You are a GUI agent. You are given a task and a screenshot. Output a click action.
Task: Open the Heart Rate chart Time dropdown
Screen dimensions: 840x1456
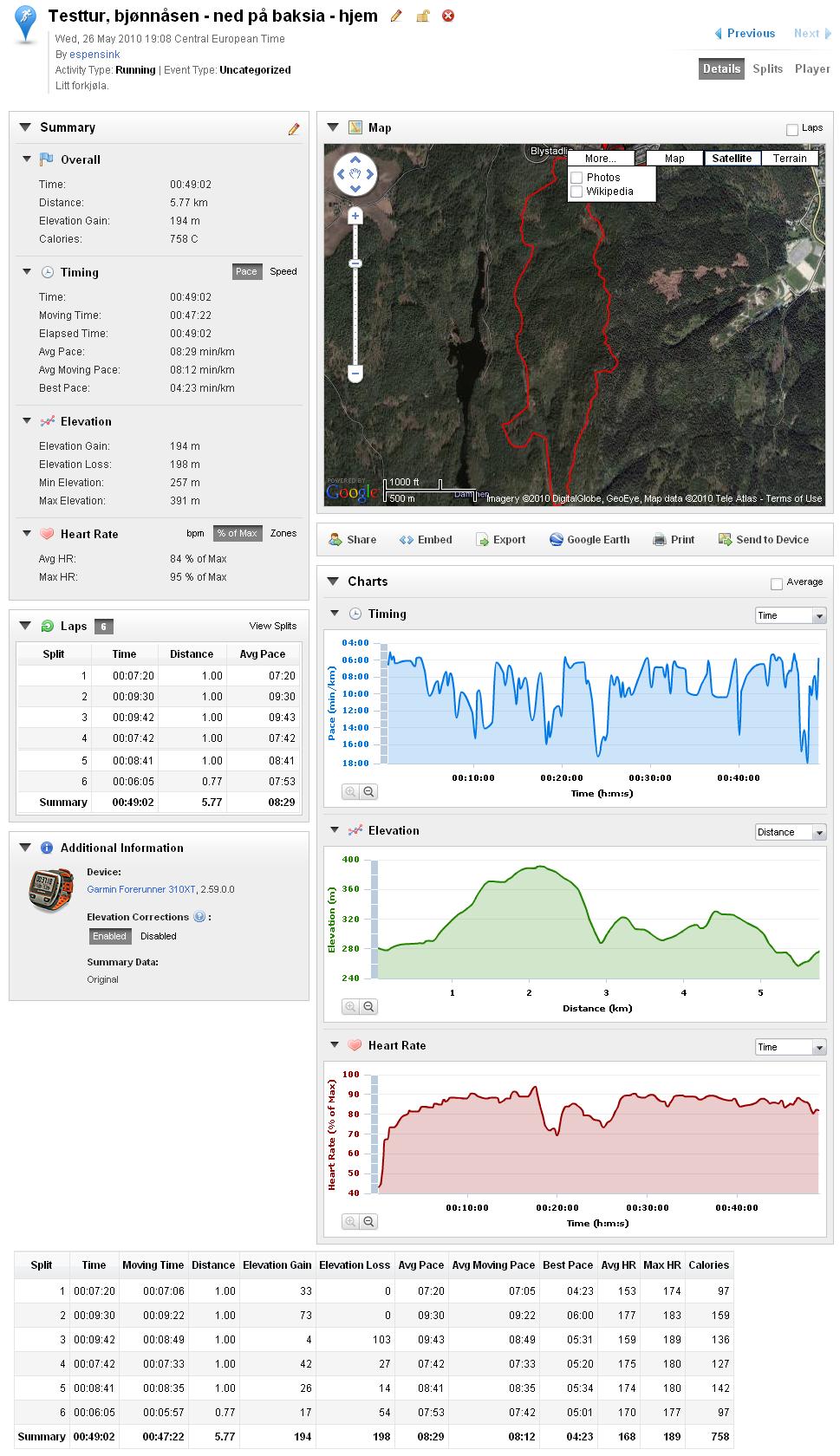click(x=791, y=1047)
